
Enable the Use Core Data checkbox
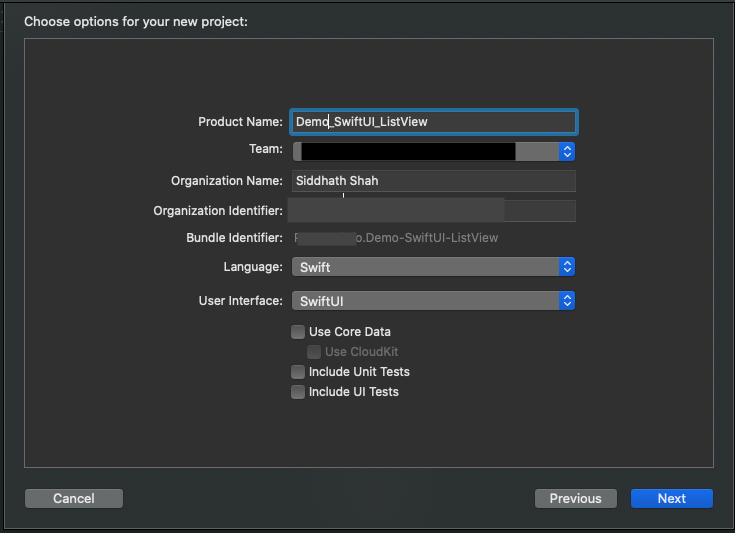coord(298,332)
